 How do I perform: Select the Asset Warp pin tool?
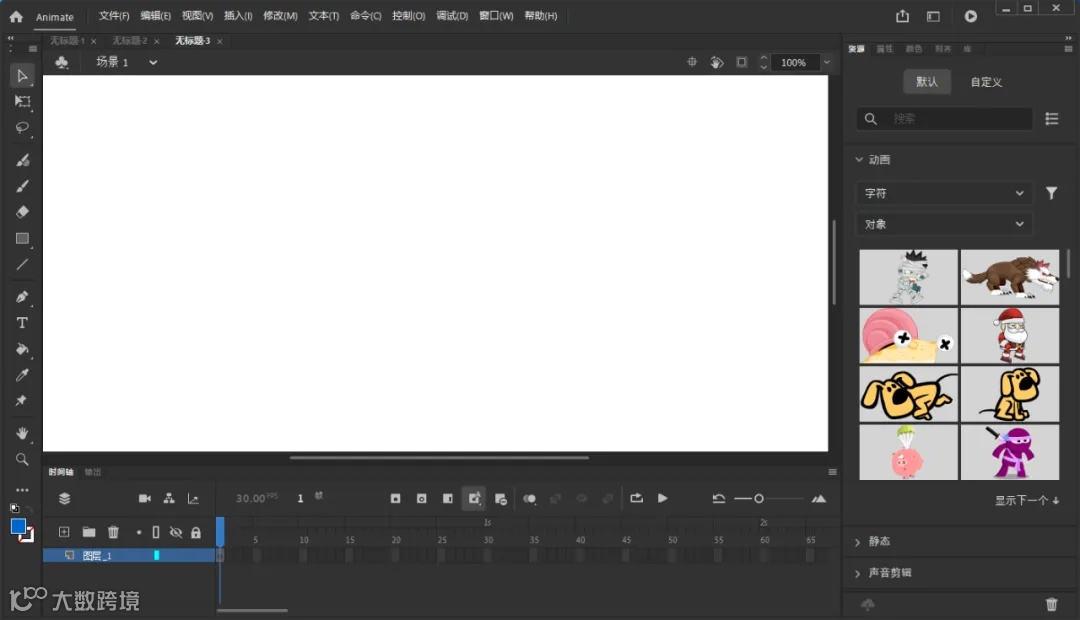point(21,401)
